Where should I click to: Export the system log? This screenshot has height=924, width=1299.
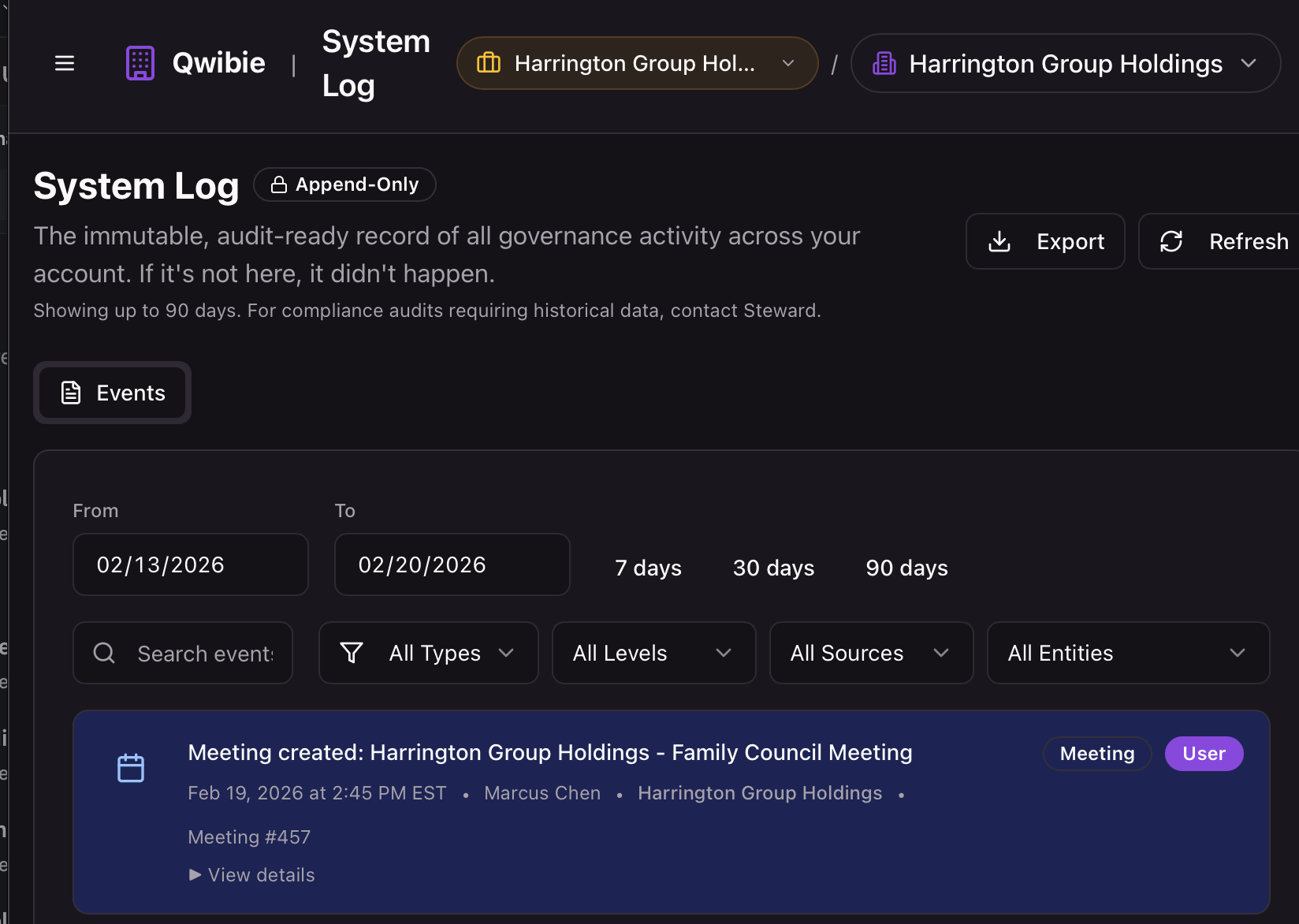tap(1045, 241)
